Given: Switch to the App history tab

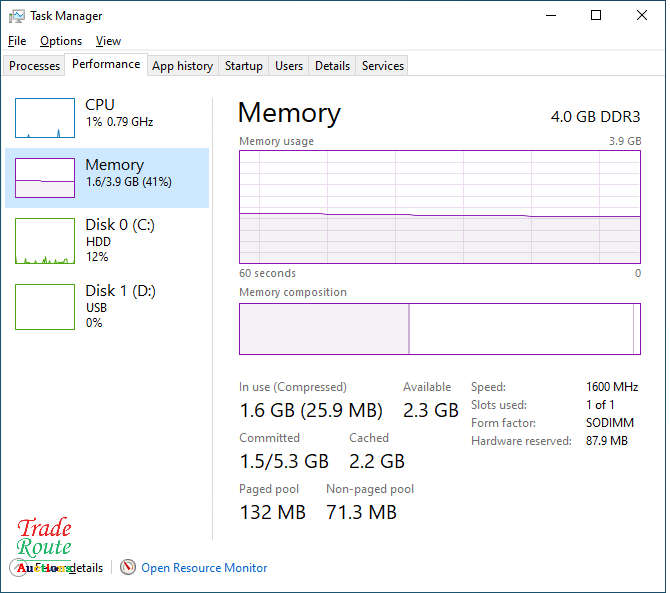Looking at the screenshot, I should click(182, 66).
